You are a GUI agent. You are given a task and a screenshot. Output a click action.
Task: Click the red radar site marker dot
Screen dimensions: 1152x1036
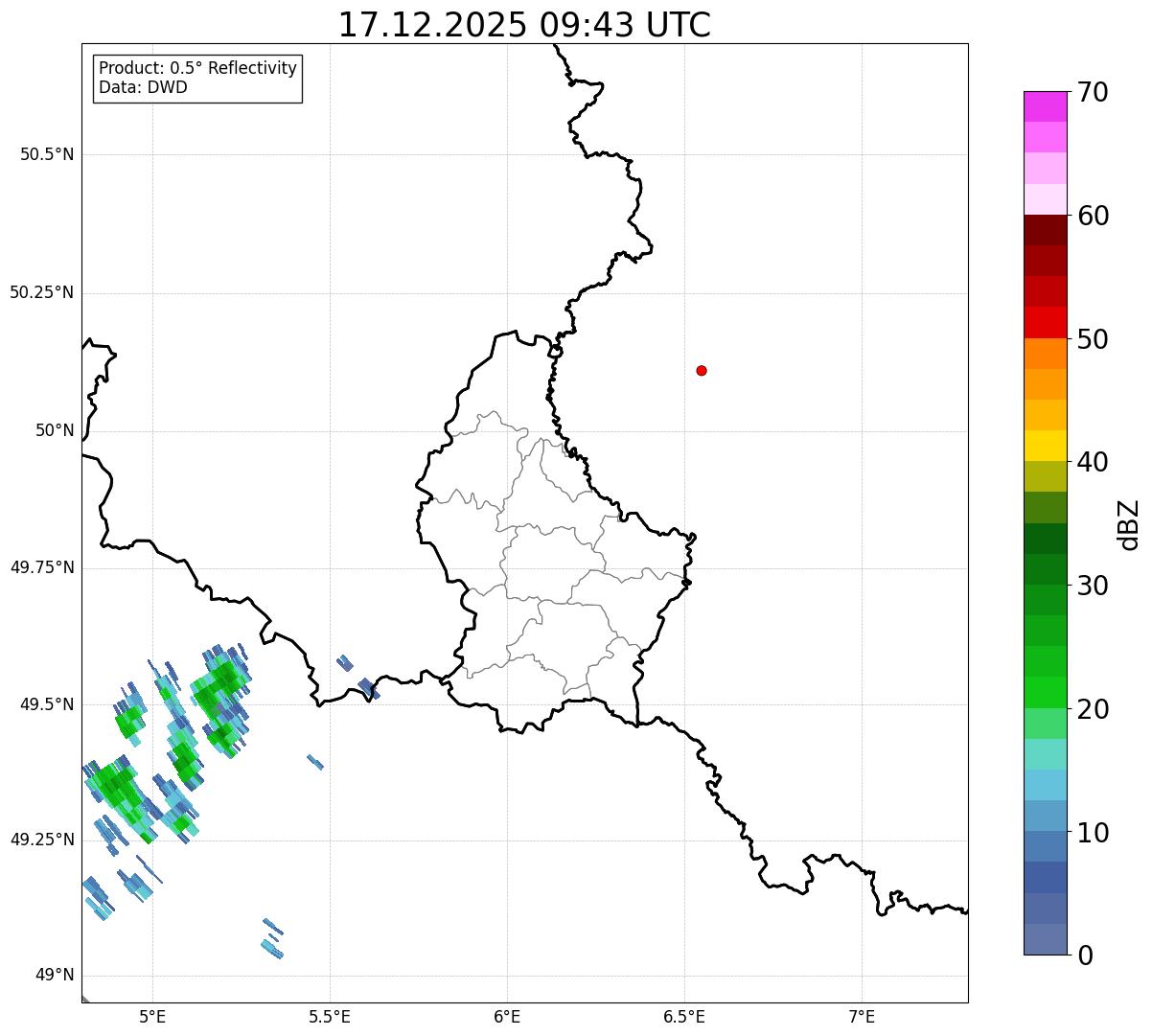click(x=702, y=370)
